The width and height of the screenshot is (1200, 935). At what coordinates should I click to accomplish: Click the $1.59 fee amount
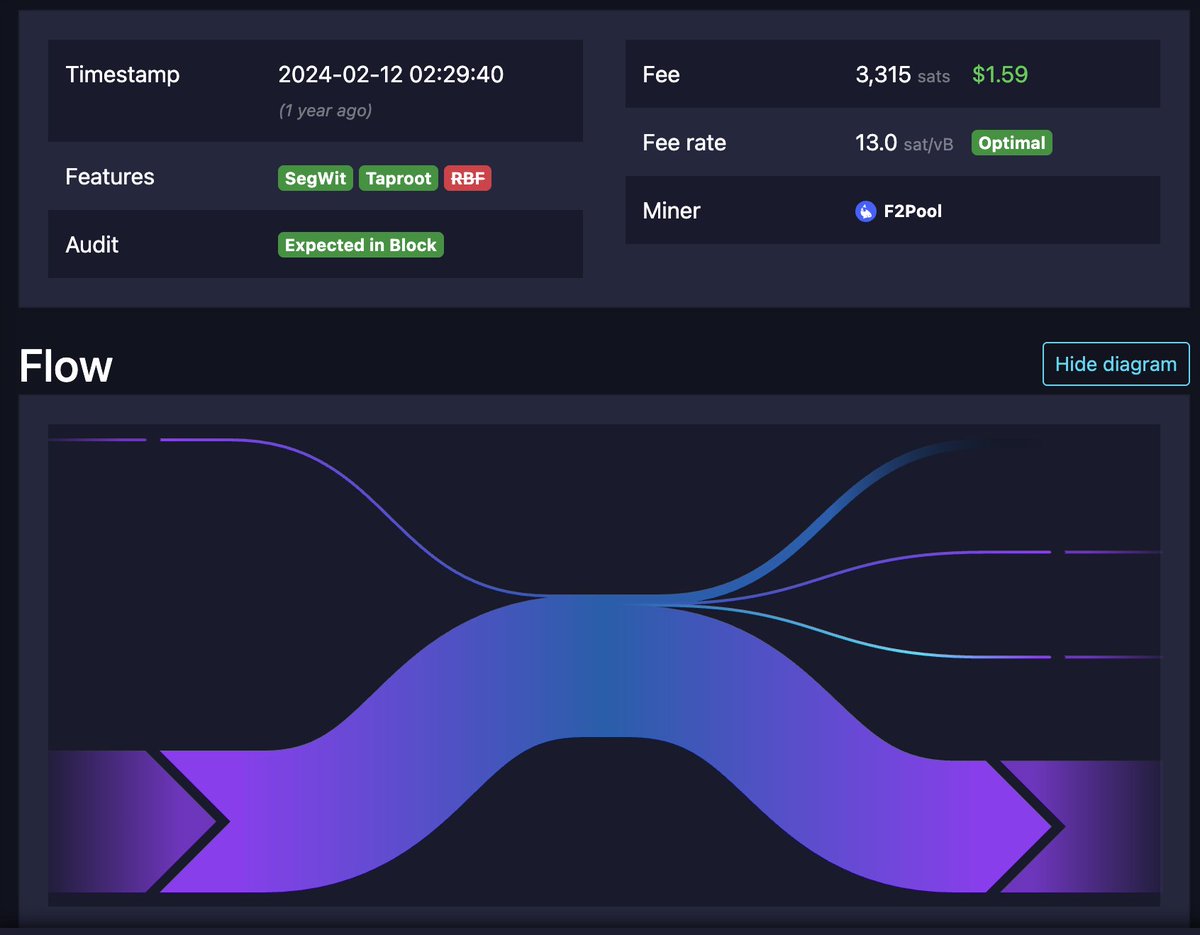(x=1000, y=75)
